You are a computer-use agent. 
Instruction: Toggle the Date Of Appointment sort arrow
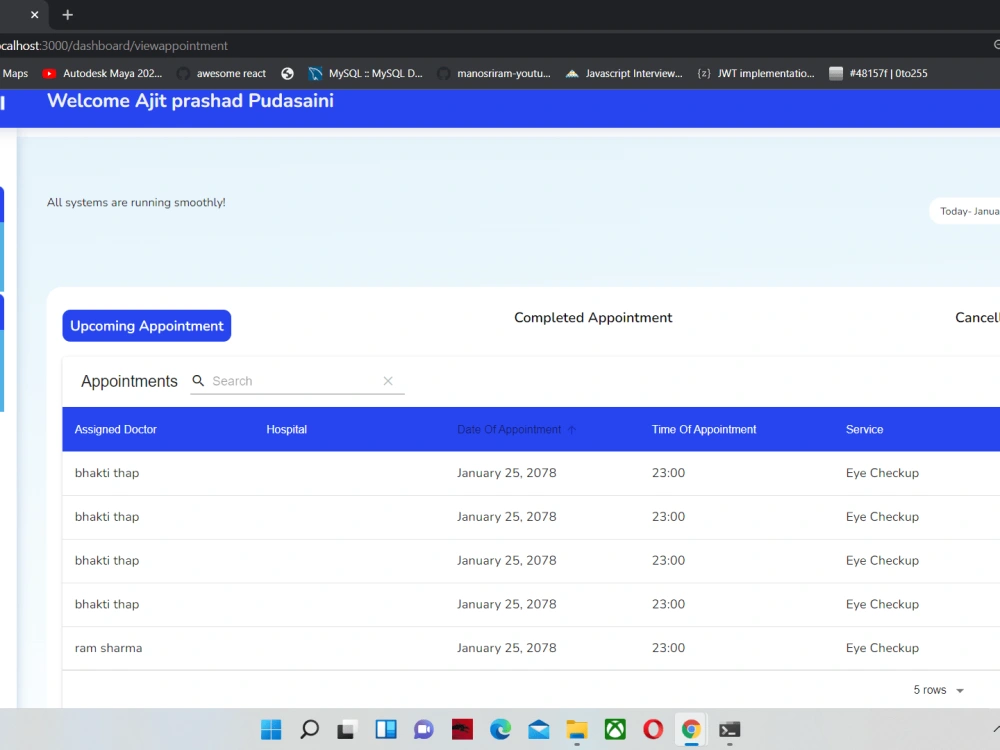[571, 429]
